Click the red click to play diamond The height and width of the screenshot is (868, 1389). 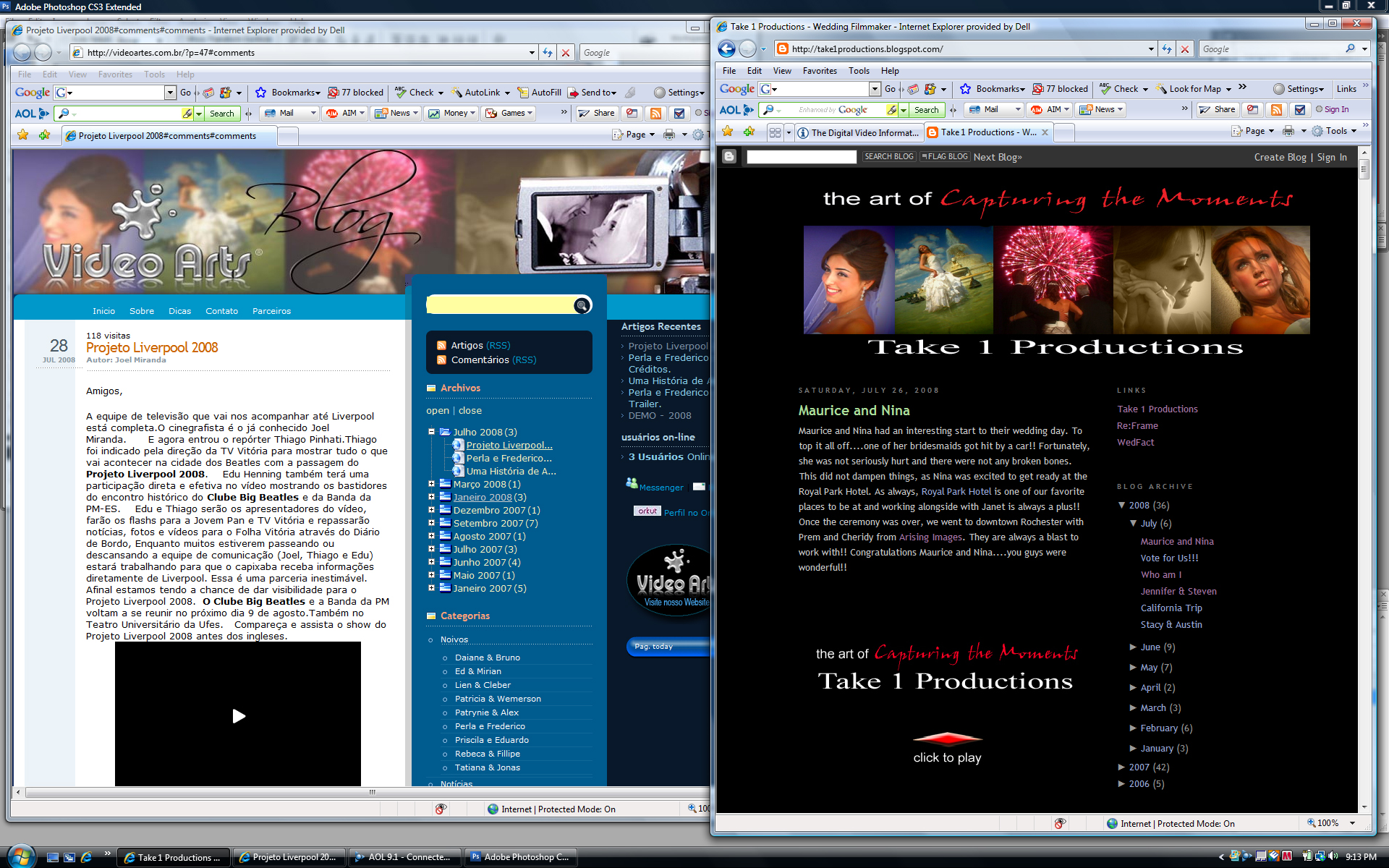point(947,739)
